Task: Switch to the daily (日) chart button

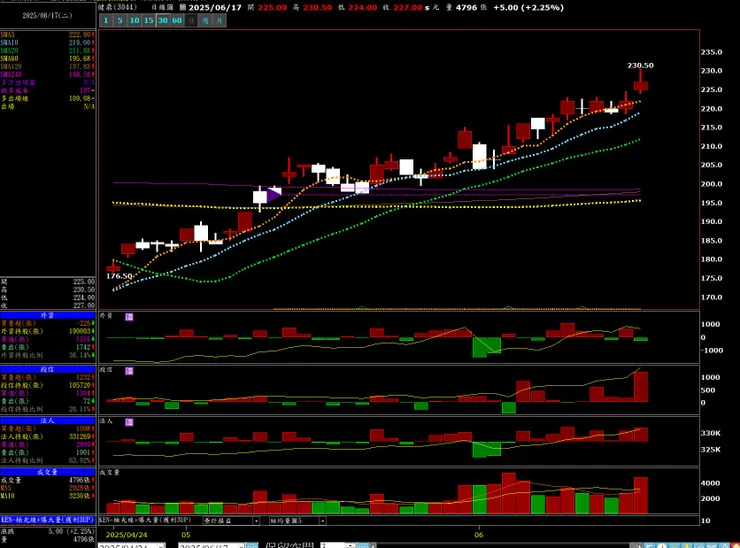Action: 191,20
